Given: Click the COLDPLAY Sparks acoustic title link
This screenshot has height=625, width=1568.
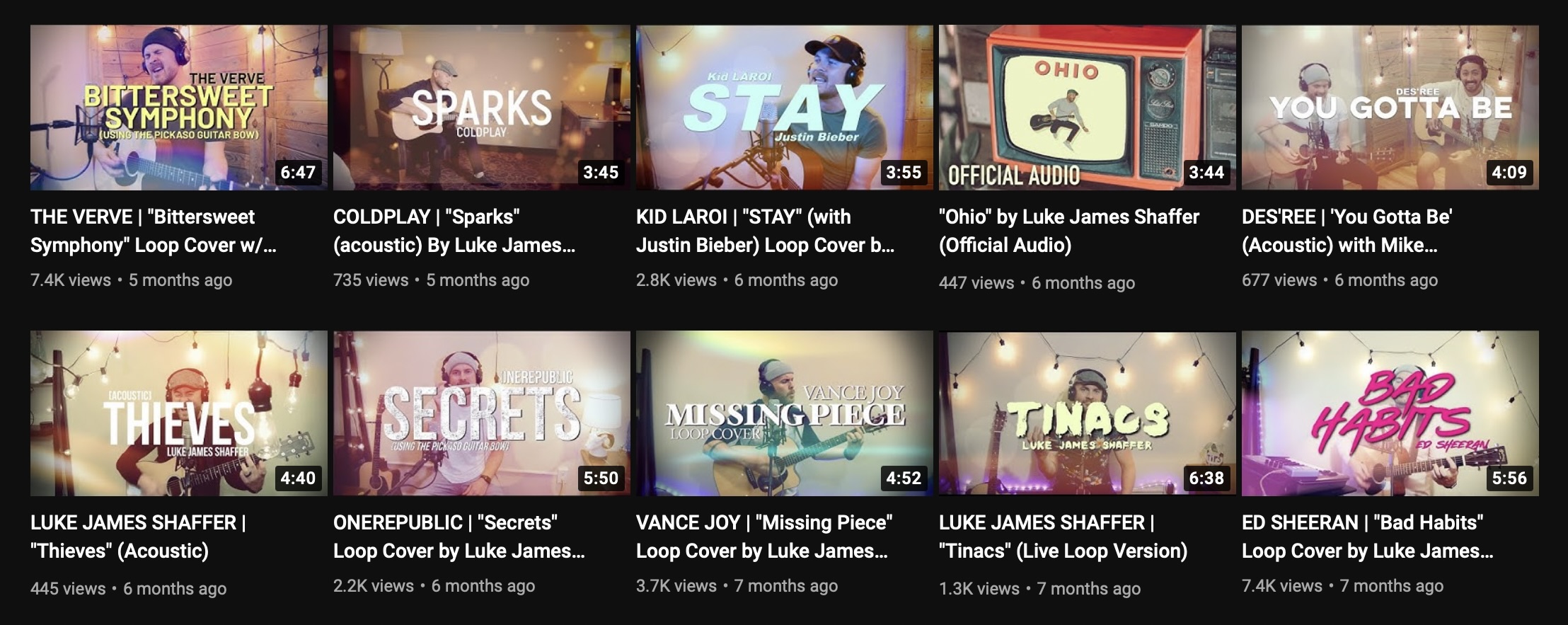Looking at the screenshot, I should click(x=454, y=231).
